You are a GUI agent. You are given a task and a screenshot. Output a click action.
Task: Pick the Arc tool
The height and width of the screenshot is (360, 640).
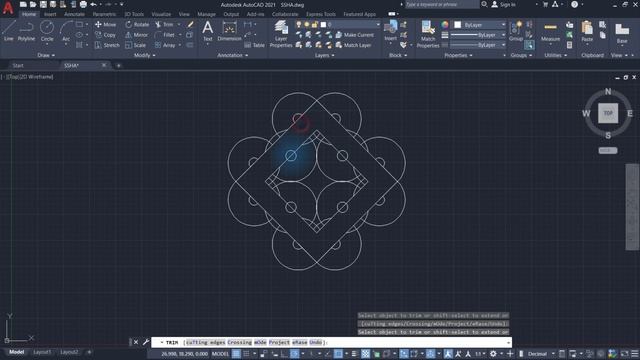(66, 31)
